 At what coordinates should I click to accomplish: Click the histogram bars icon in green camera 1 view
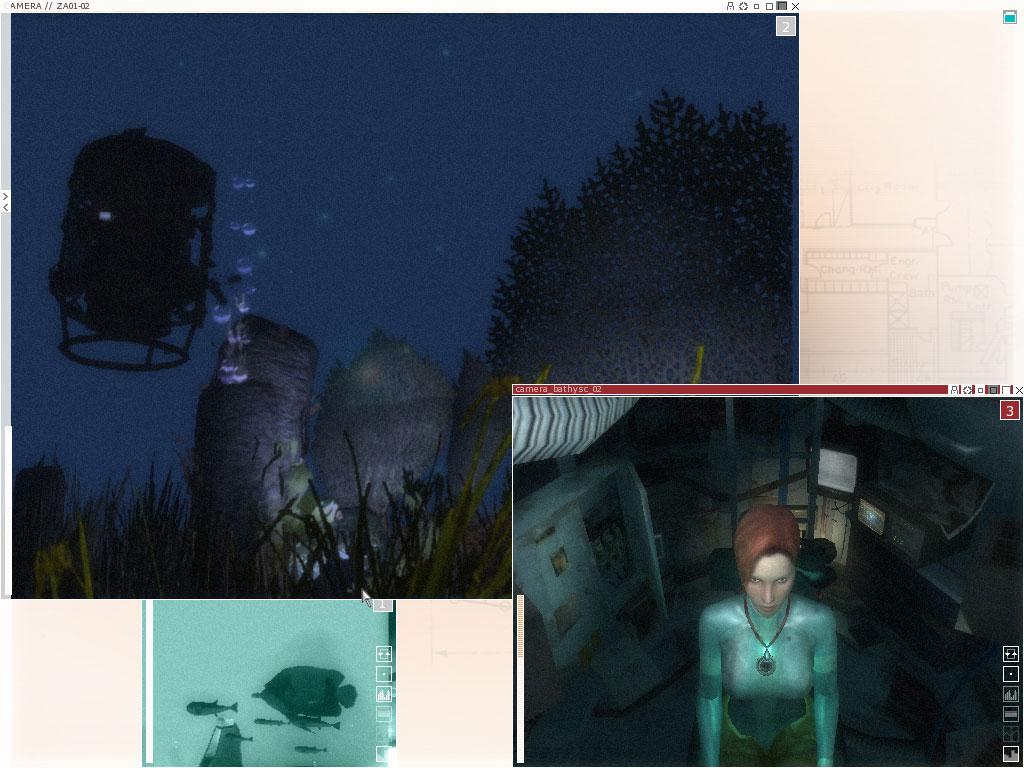(383, 694)
